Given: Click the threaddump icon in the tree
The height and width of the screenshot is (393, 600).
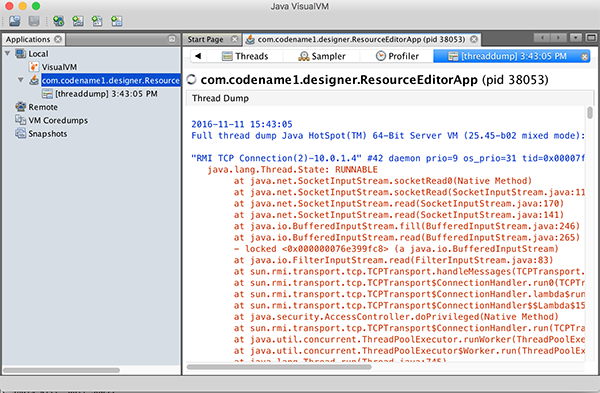Looking at the screenshot, I should 47,94.
